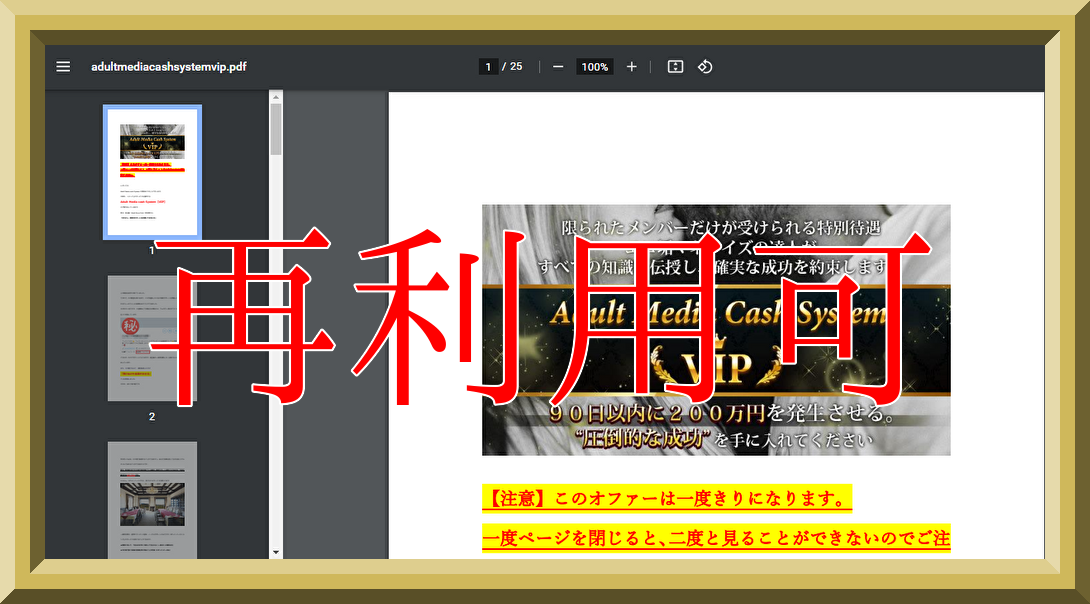Image resolution: width=1090 pixels, height=604 pixels.
Task: Click the 100% zoom level field
Action: pyautogui.click(x=595, y=67)
